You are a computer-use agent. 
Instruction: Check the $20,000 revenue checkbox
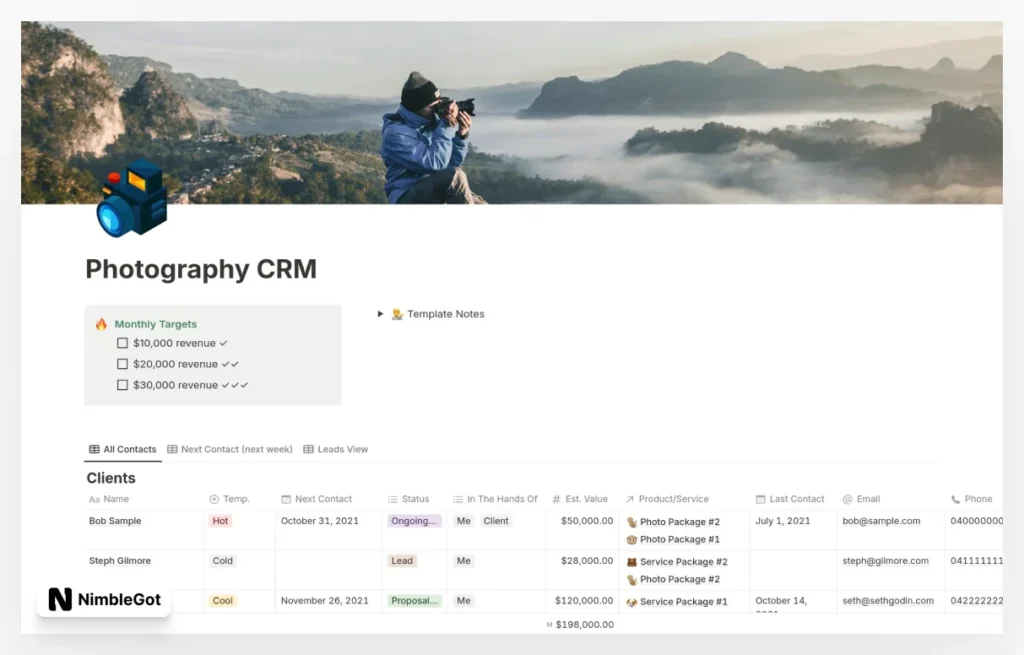tap(121, 364)
